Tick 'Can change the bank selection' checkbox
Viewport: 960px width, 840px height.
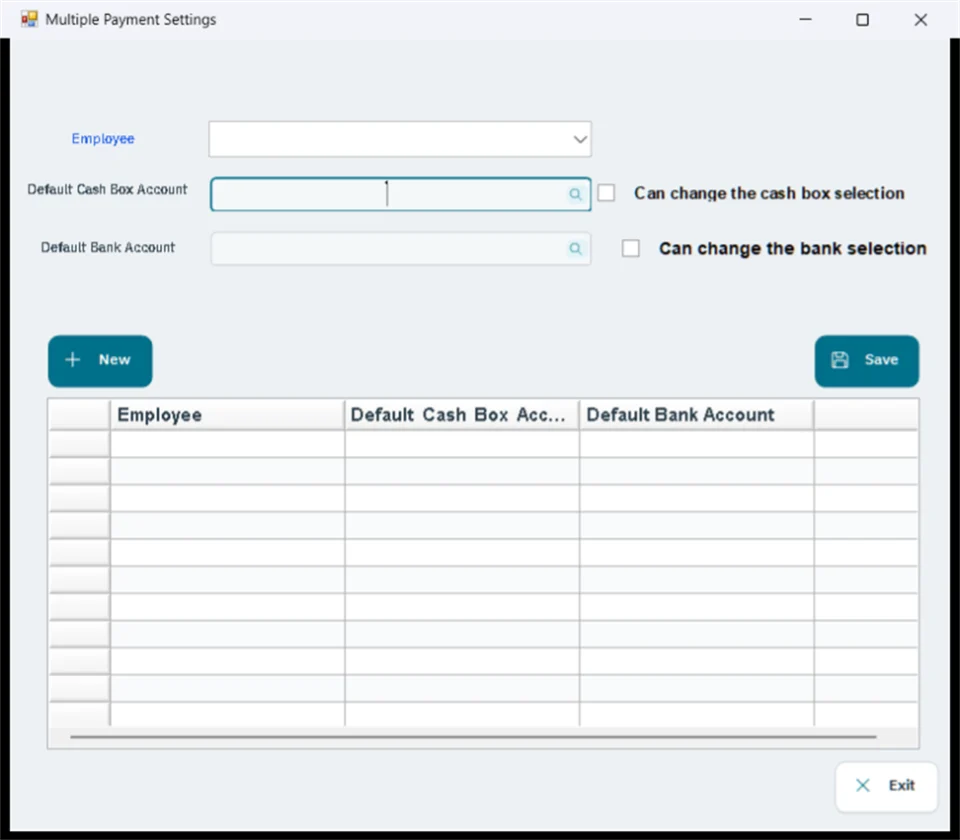tap(631, 248)
